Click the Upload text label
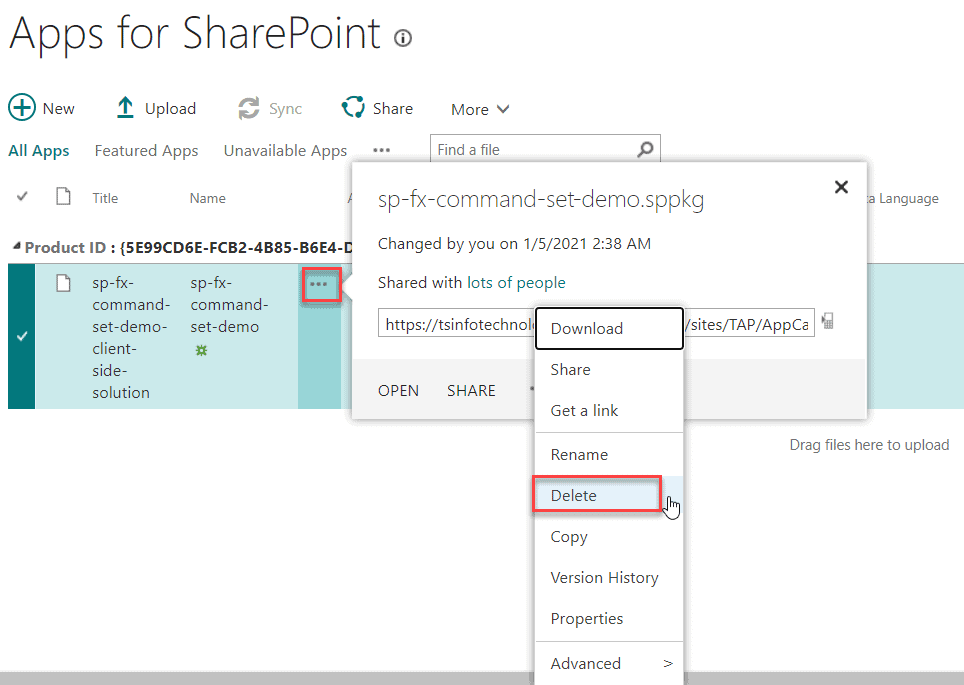This screenshot has height=685, width=964. tap(170, 108)
